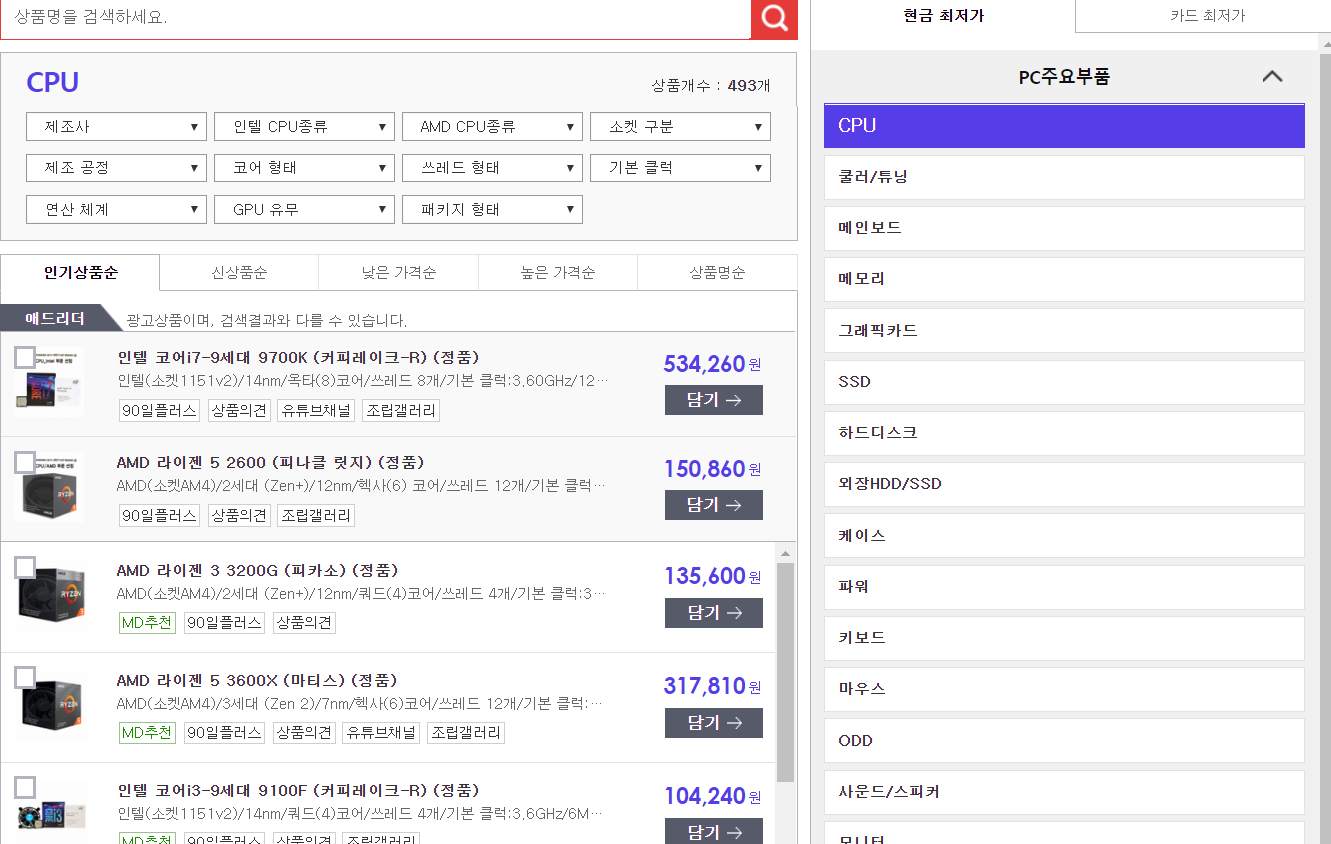Viewport: 1331px width, 844px height.
Task: Select the 파워 category
Action: [1064, 587]
